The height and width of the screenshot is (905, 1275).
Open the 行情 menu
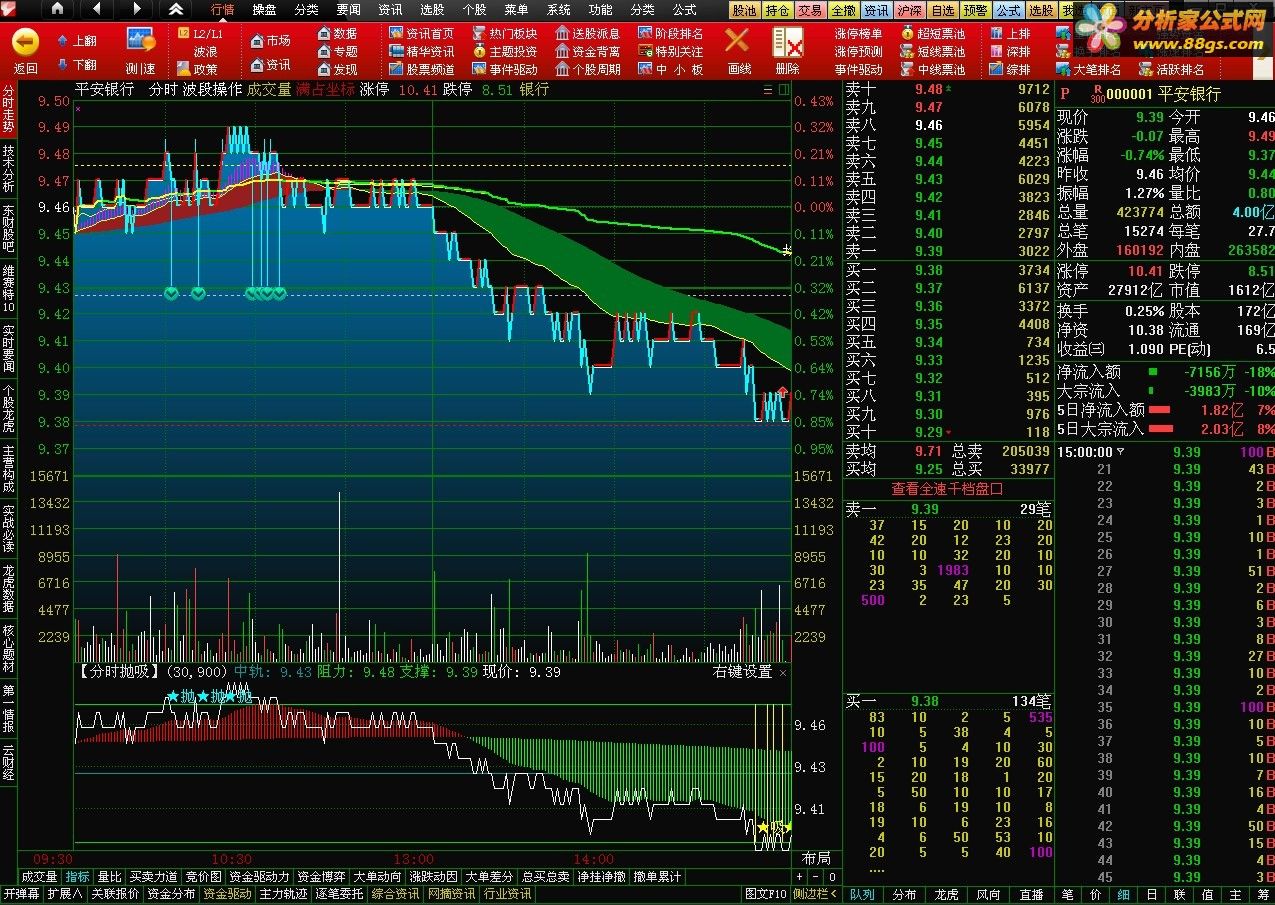222,9
